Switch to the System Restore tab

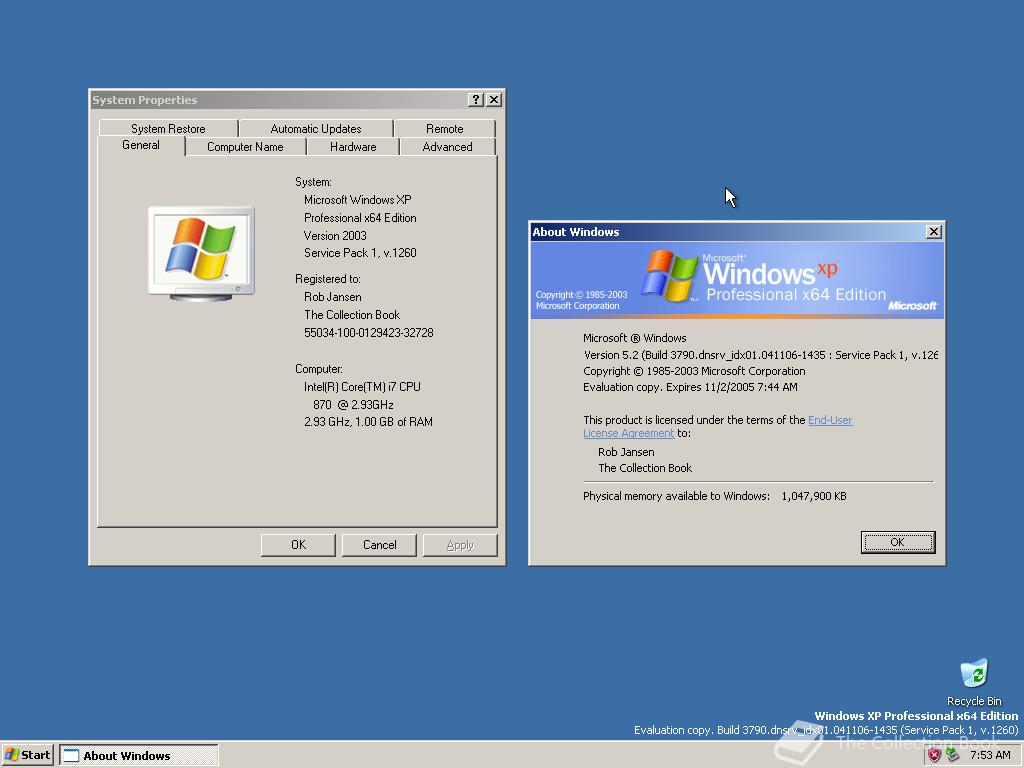click(x=168, y=129)
